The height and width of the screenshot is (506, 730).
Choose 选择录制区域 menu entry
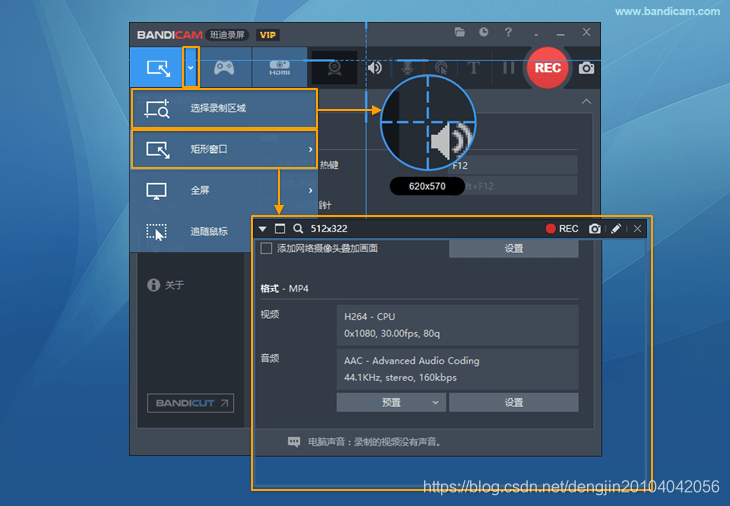pos(224,108)
